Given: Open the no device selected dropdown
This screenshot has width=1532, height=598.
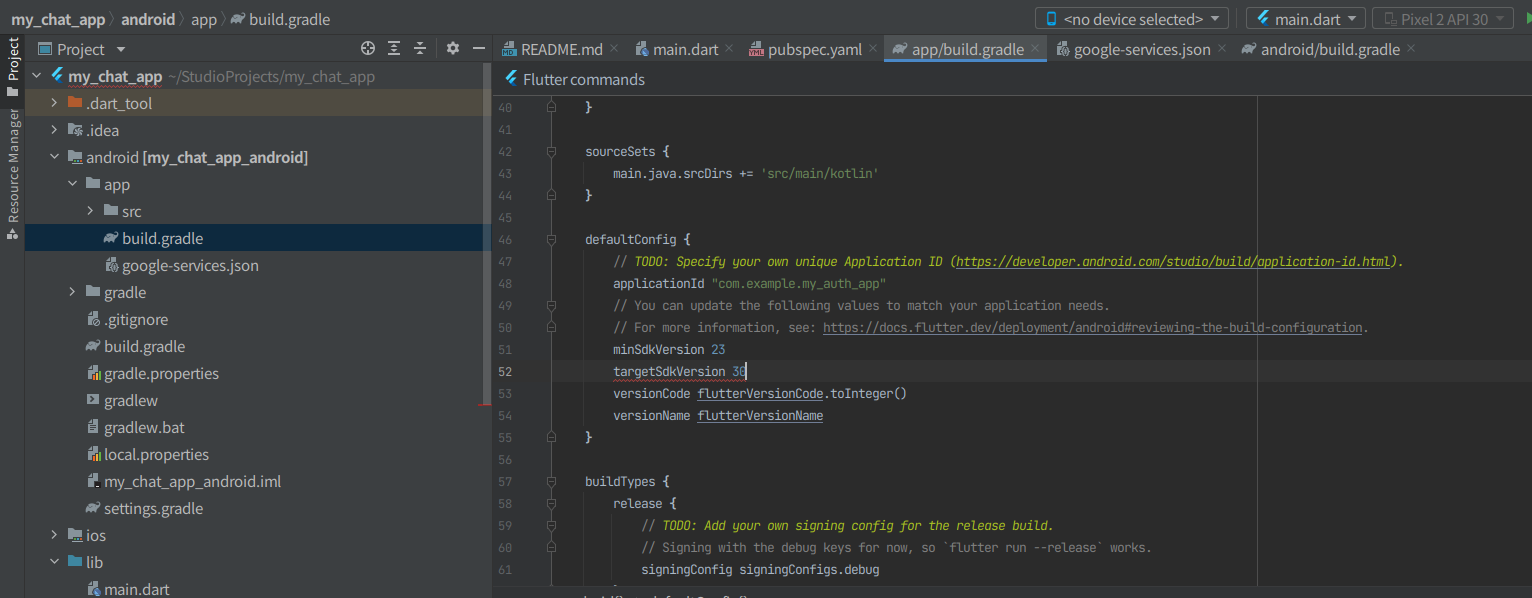Looking at the screenshot, I should pyautogui.click(x=1132, y=19).
